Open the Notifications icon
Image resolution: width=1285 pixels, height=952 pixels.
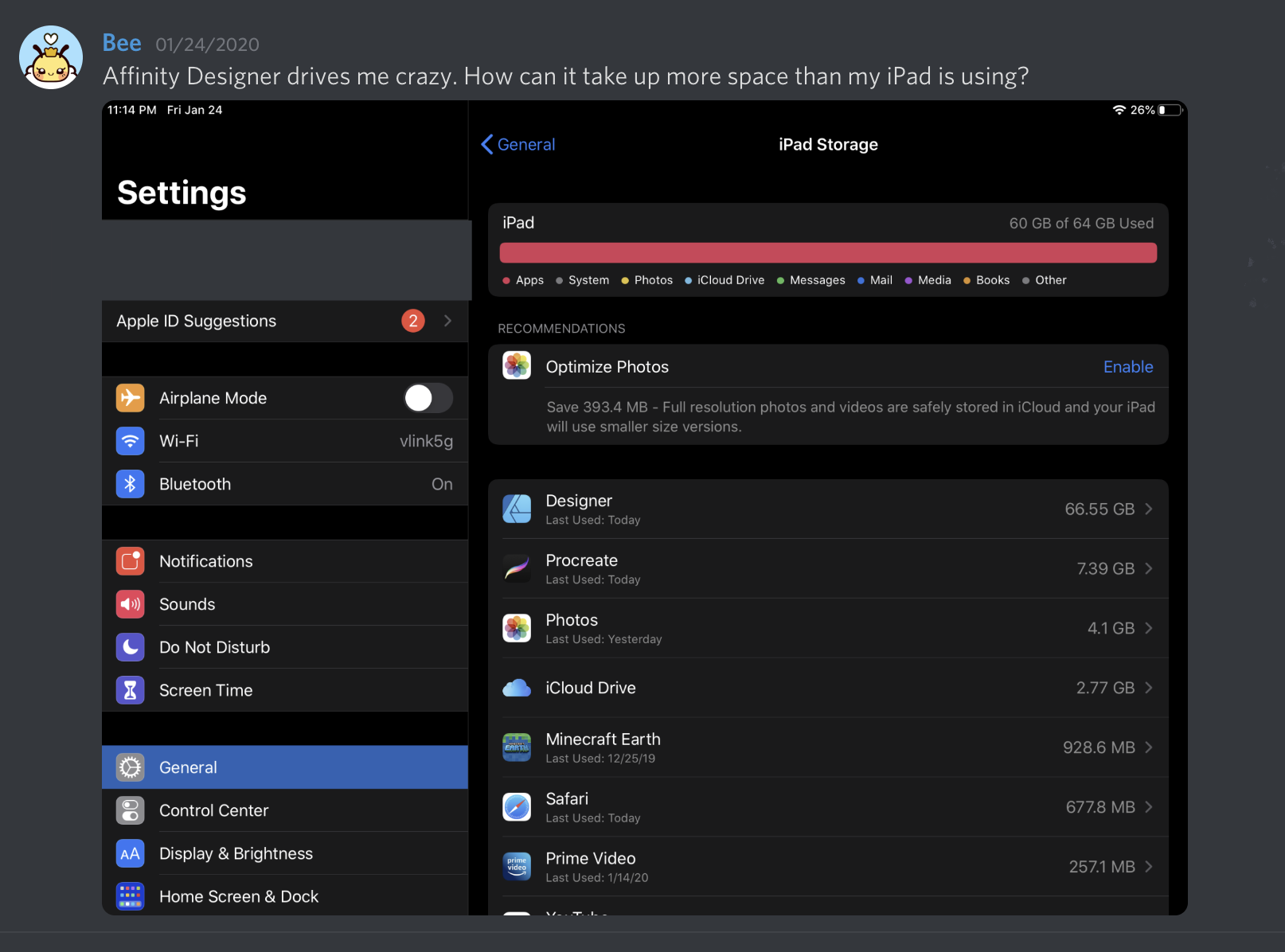(131, 561)
